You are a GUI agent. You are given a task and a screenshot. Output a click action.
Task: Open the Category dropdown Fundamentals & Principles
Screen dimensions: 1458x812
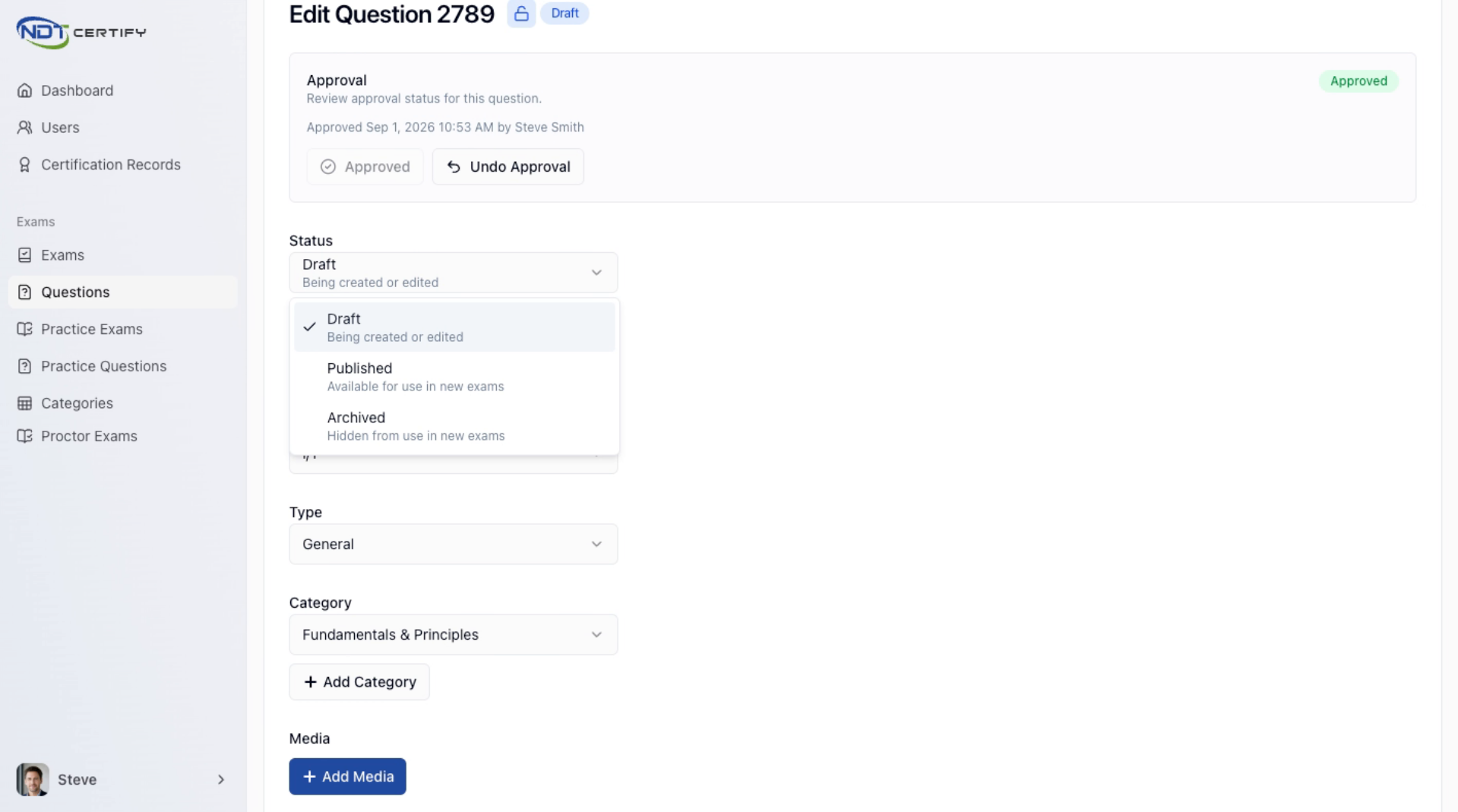click(453, 634)
